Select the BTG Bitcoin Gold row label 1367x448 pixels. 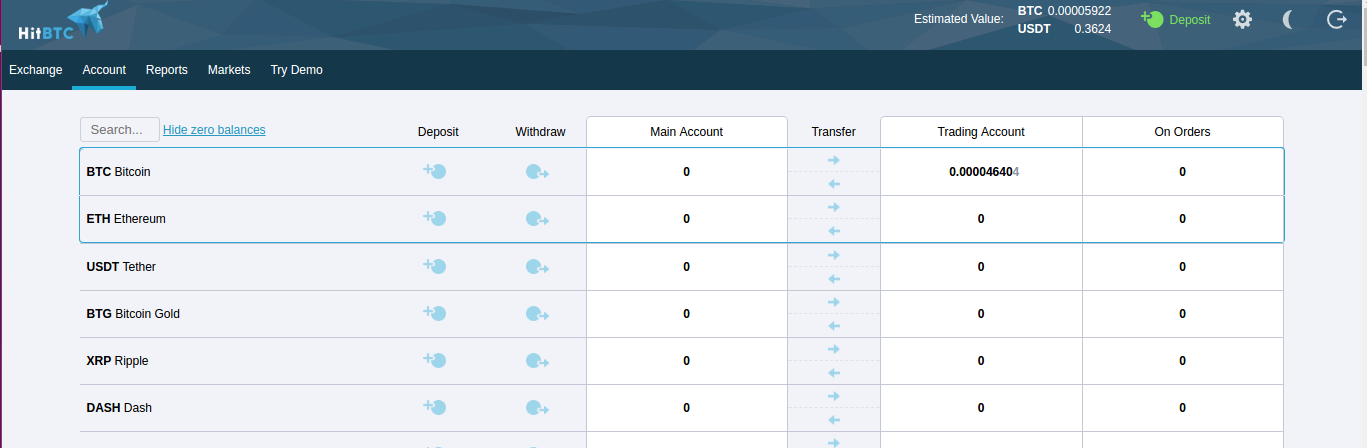click(133, 314)
